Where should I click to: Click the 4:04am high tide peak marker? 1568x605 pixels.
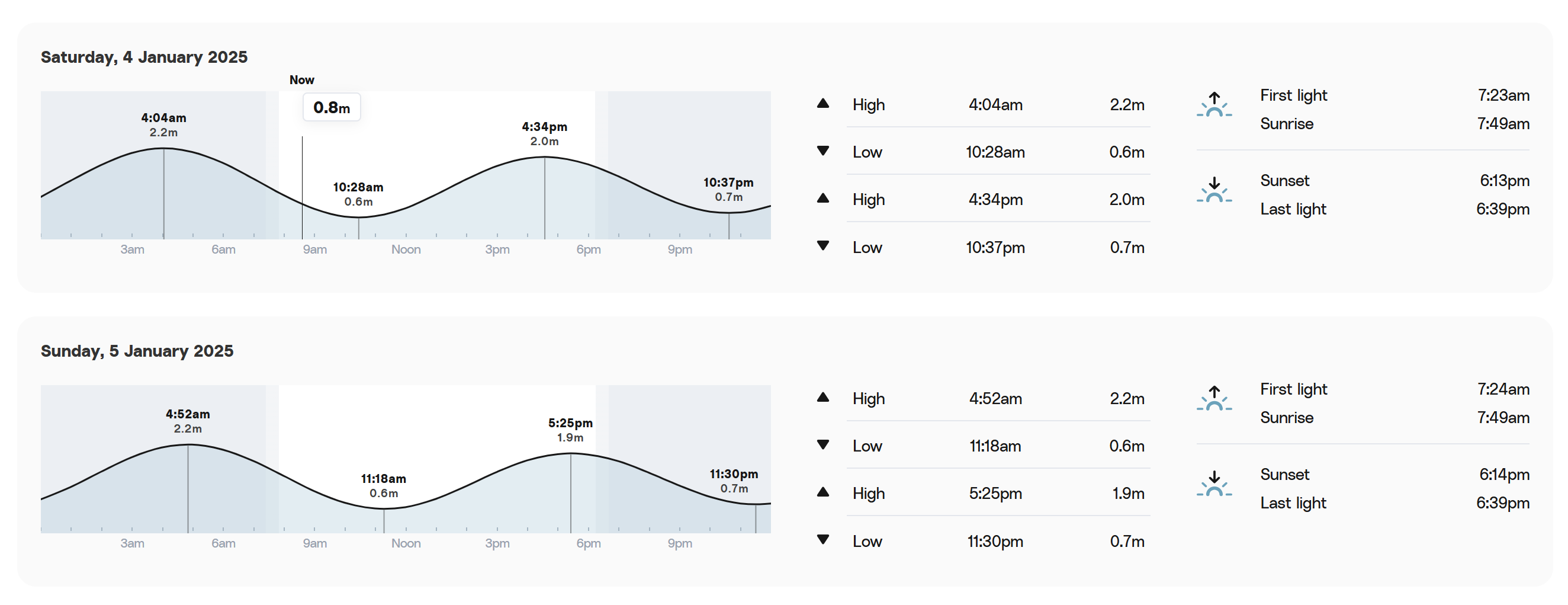tap(164, 193)
